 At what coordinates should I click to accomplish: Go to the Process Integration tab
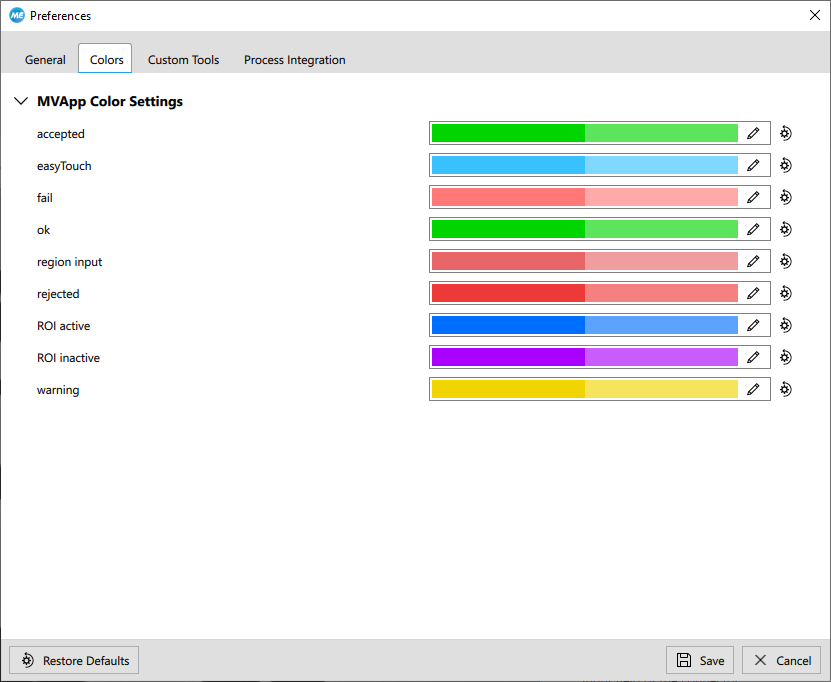coord(294,60)
